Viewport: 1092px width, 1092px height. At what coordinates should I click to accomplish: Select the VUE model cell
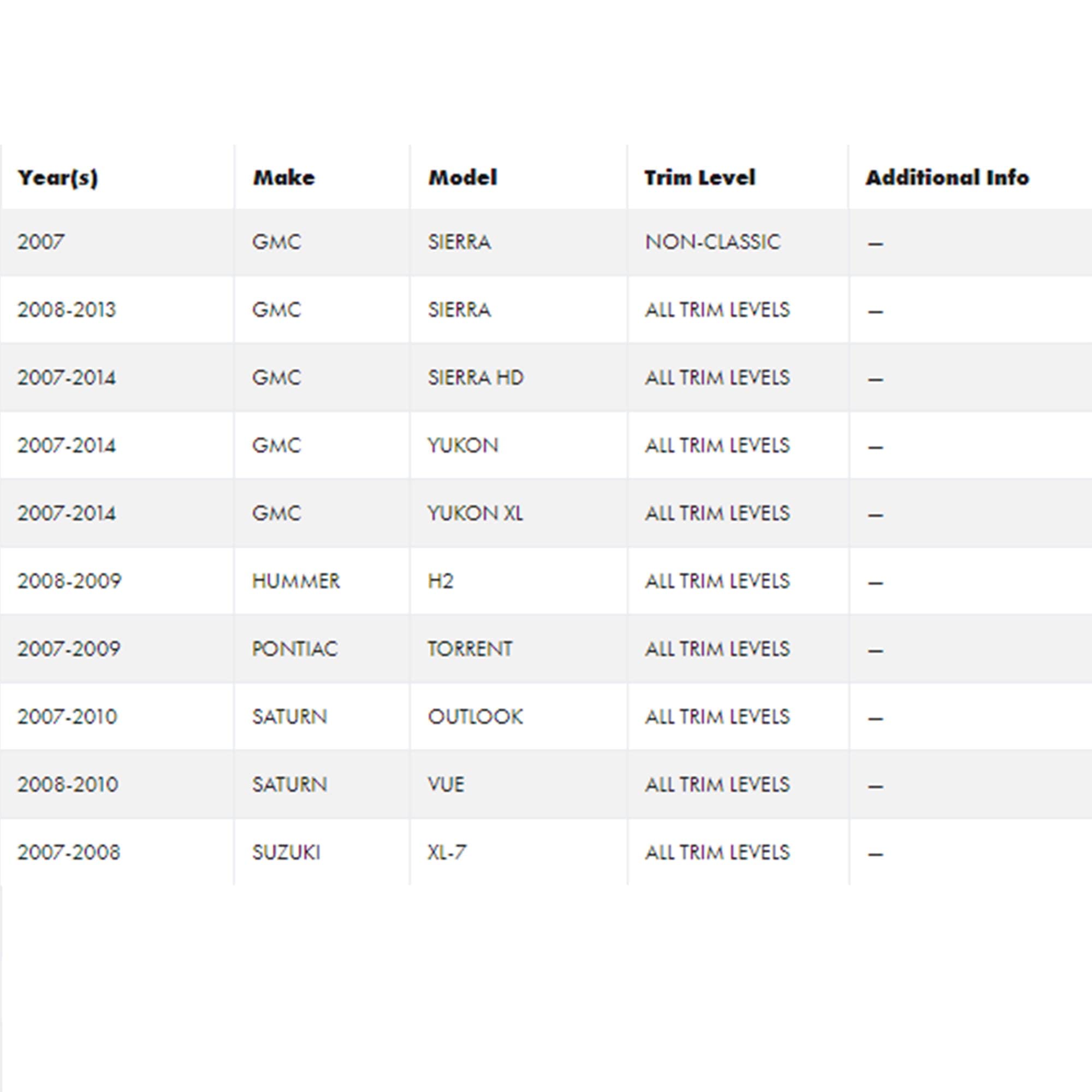click(446, 785)
